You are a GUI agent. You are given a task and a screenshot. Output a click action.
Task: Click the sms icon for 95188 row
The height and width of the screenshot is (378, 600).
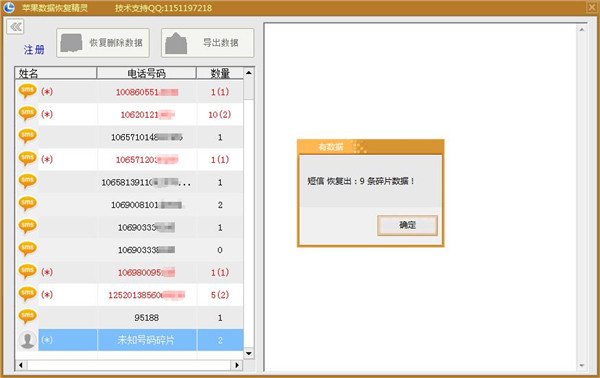click(x=28, y=317)
